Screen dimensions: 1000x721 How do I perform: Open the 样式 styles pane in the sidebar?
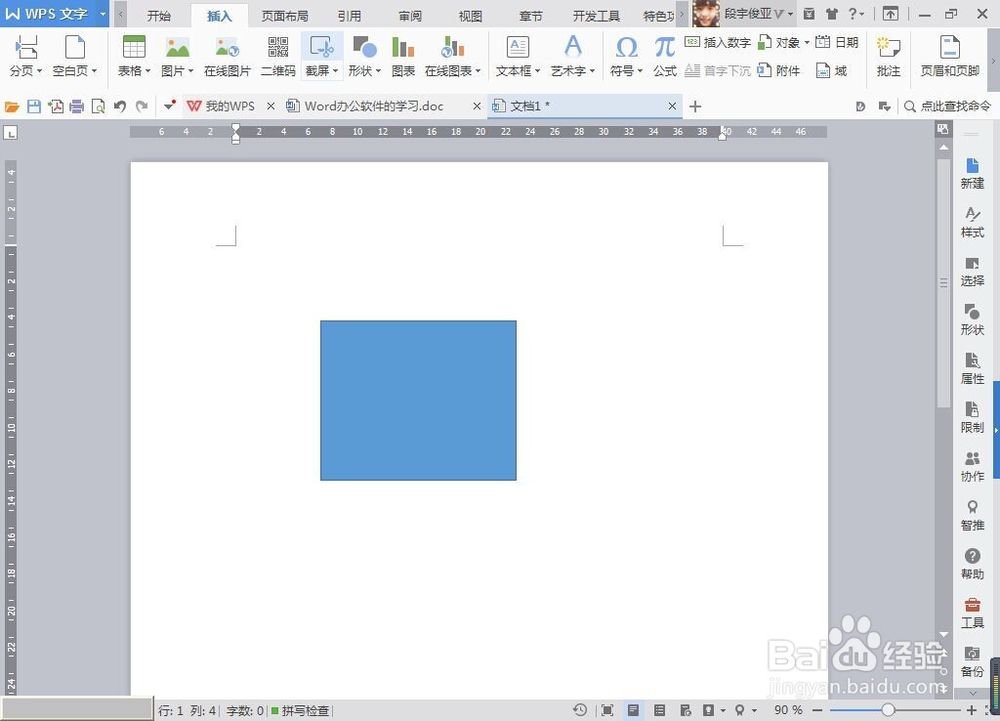(972, 222)
